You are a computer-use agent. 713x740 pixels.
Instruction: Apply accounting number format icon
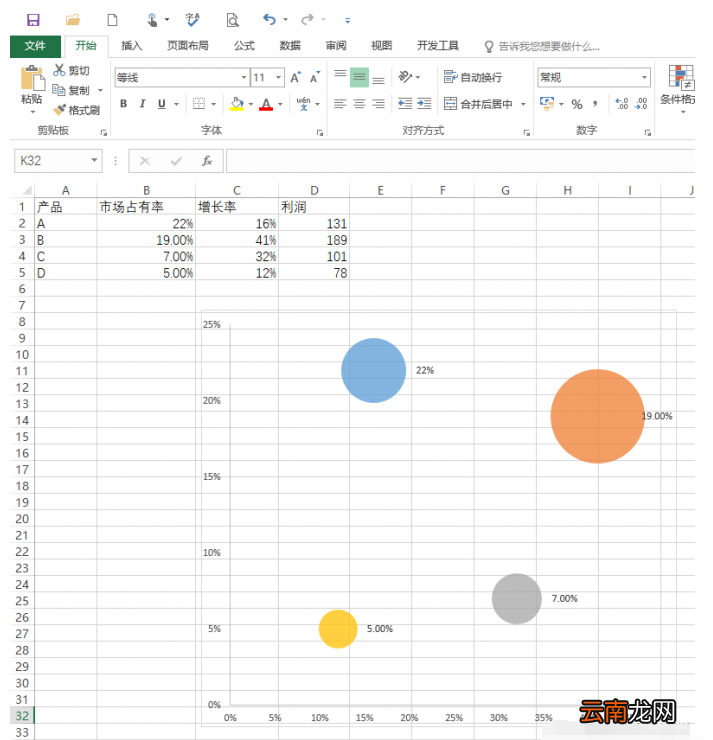coord(547,104)
